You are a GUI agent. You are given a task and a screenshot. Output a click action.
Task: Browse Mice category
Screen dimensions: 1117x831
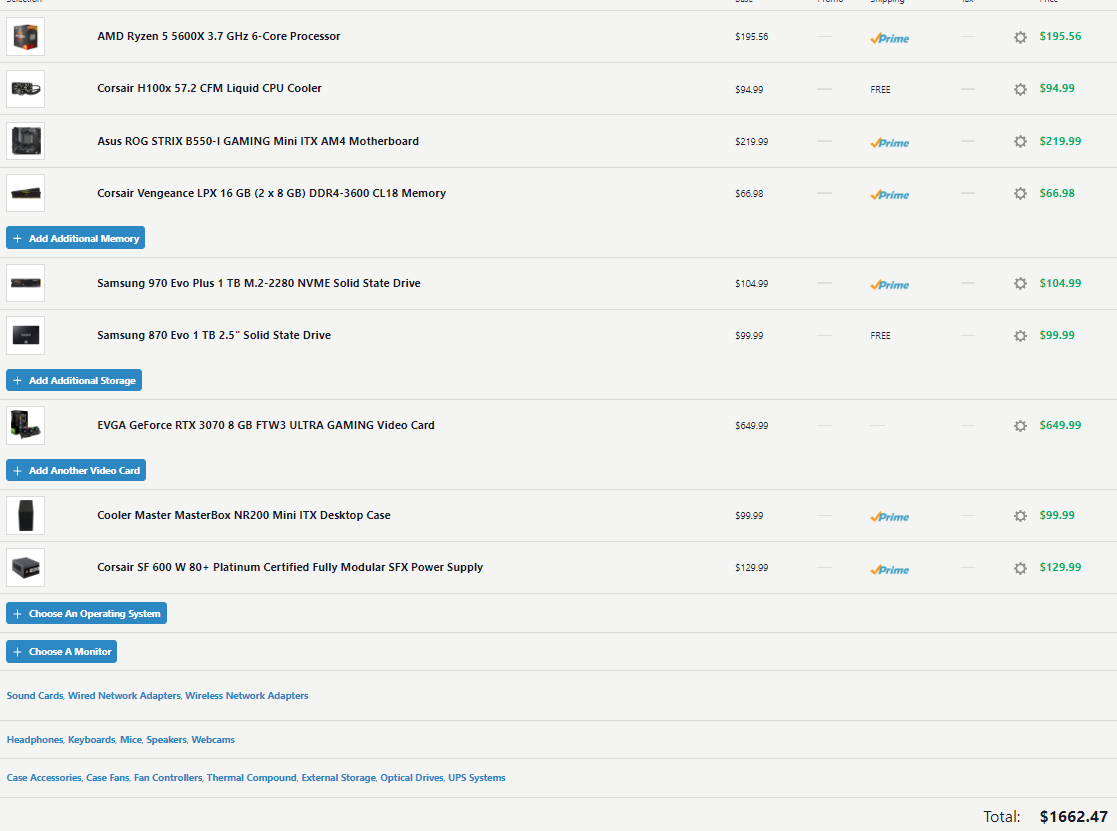point(130,740)
